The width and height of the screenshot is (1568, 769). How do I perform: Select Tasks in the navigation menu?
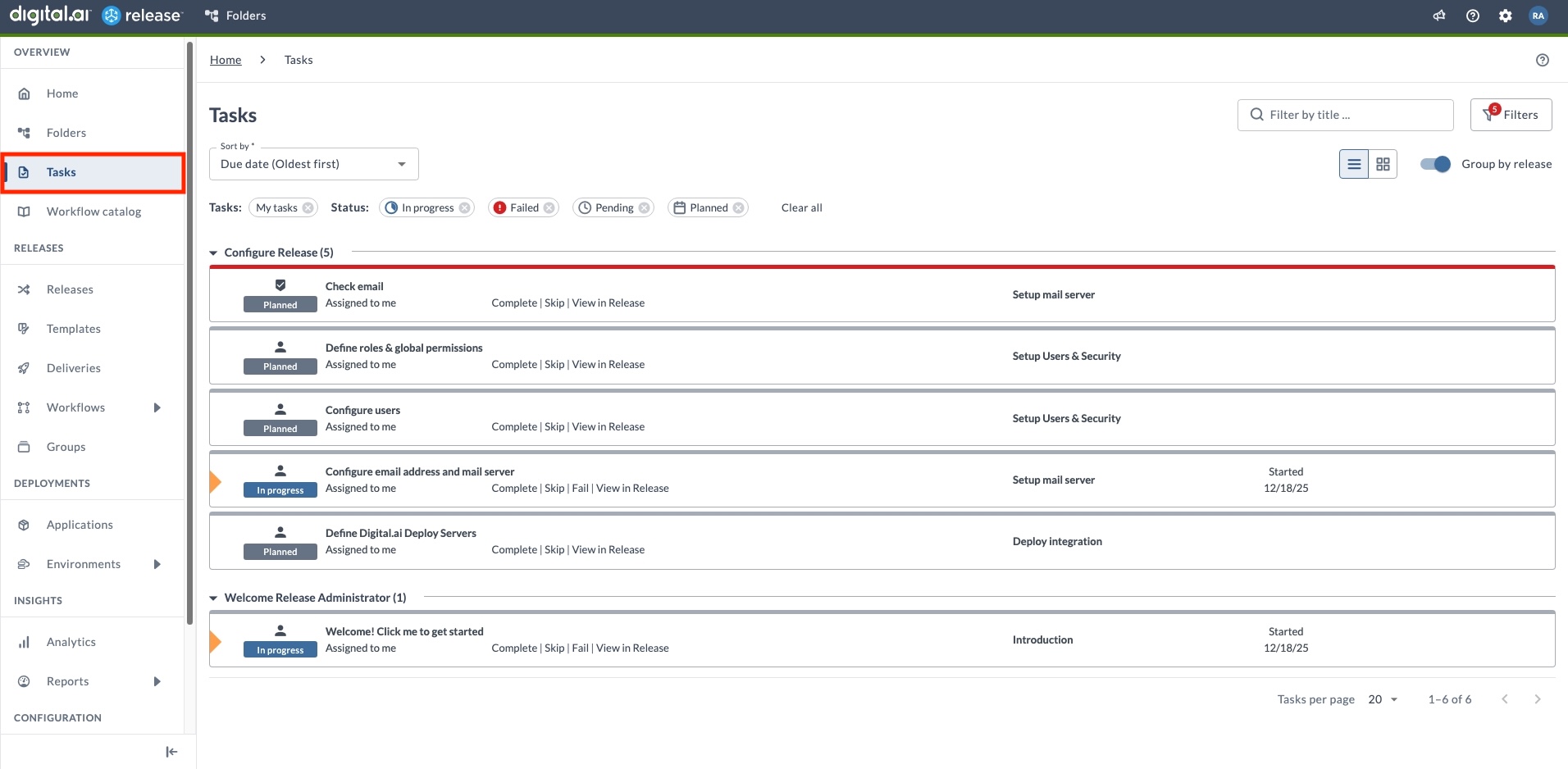(61, 172)
